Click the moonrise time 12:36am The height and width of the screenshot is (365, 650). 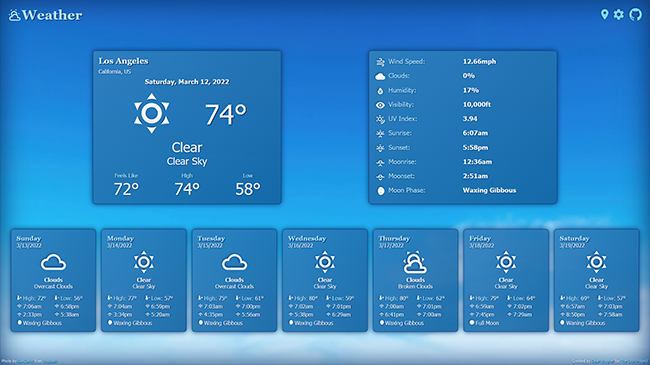point(478,162)
